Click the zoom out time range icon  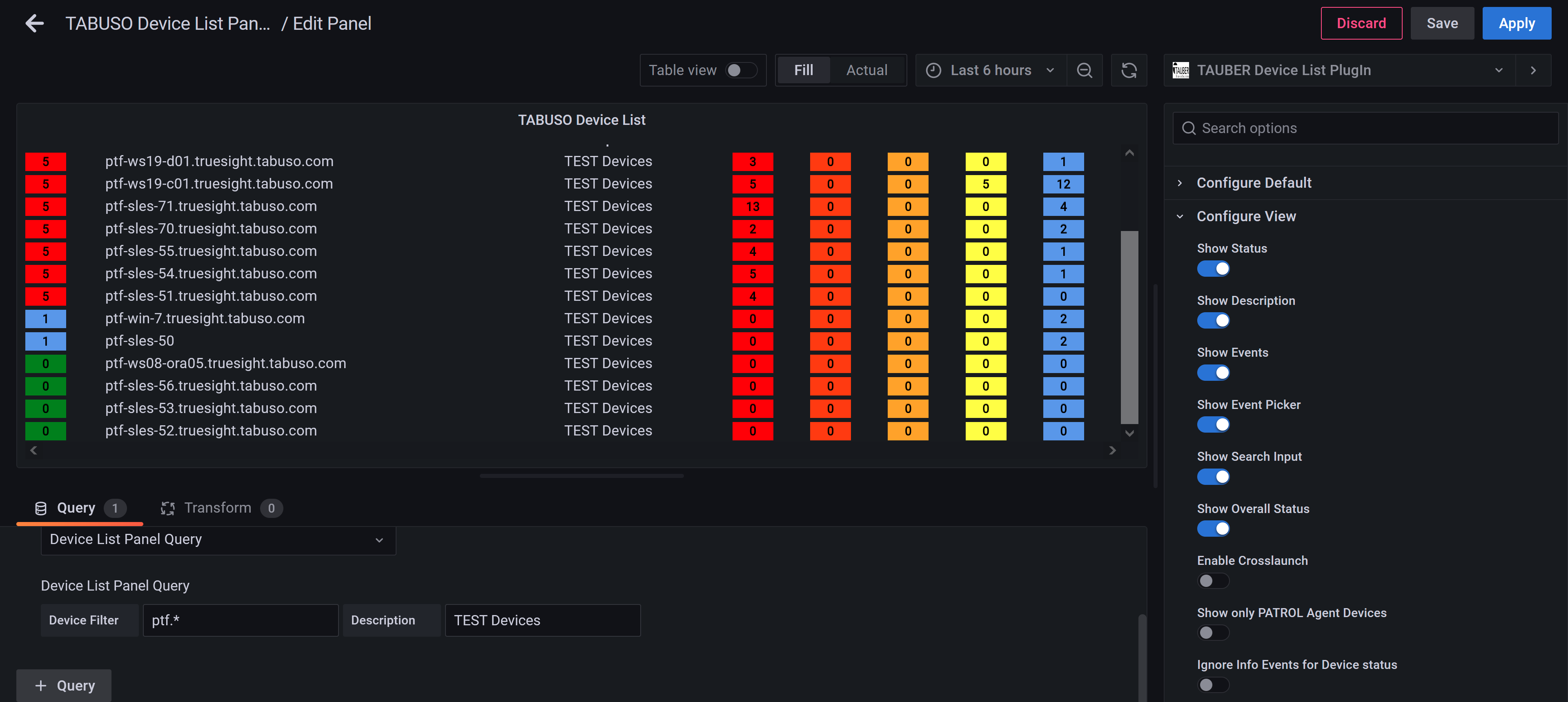click(x=1084, y=71)
